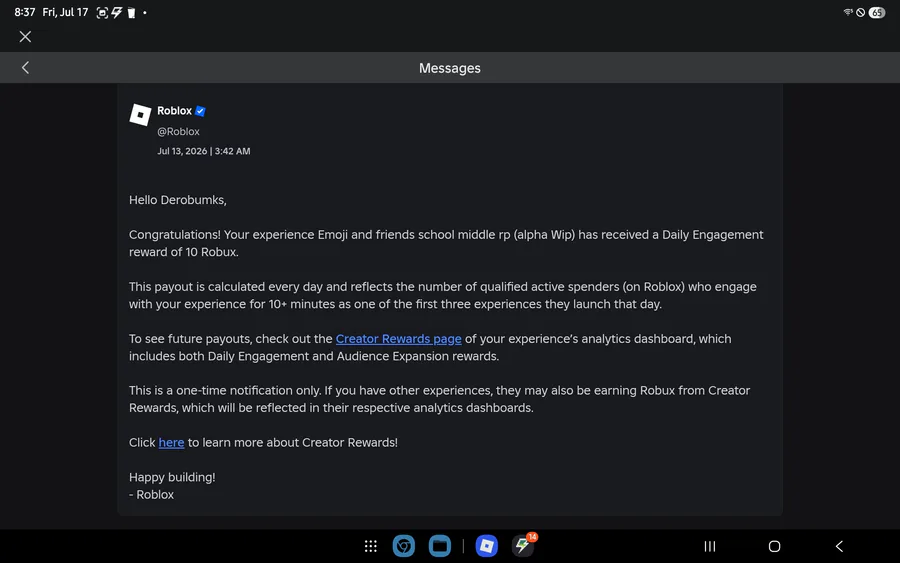Click the 'here' link about Creator Rewards

(x=171, y=442)
